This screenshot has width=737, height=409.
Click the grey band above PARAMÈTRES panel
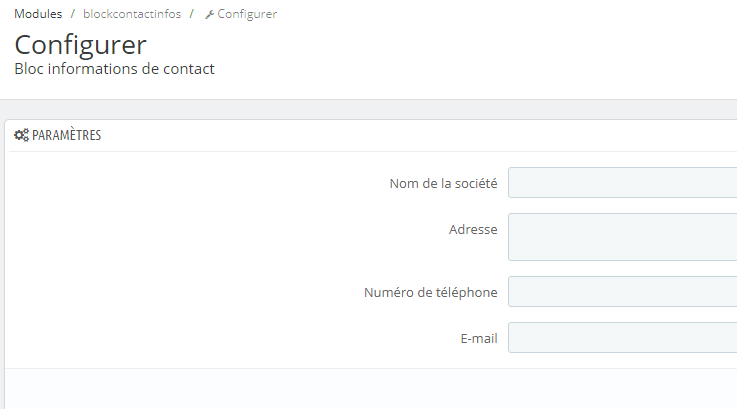tap(368, 109)
